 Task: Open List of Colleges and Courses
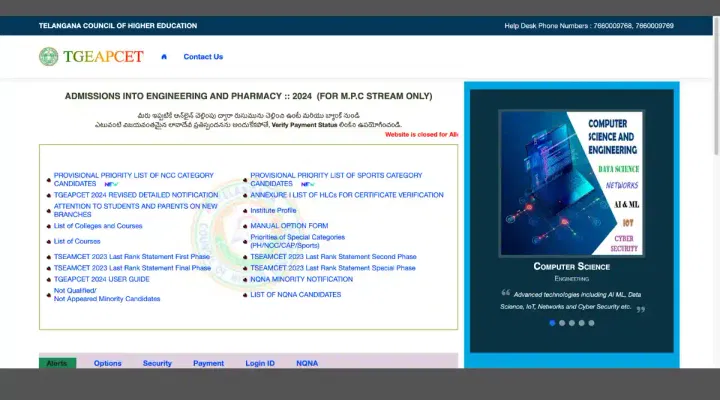98,226
